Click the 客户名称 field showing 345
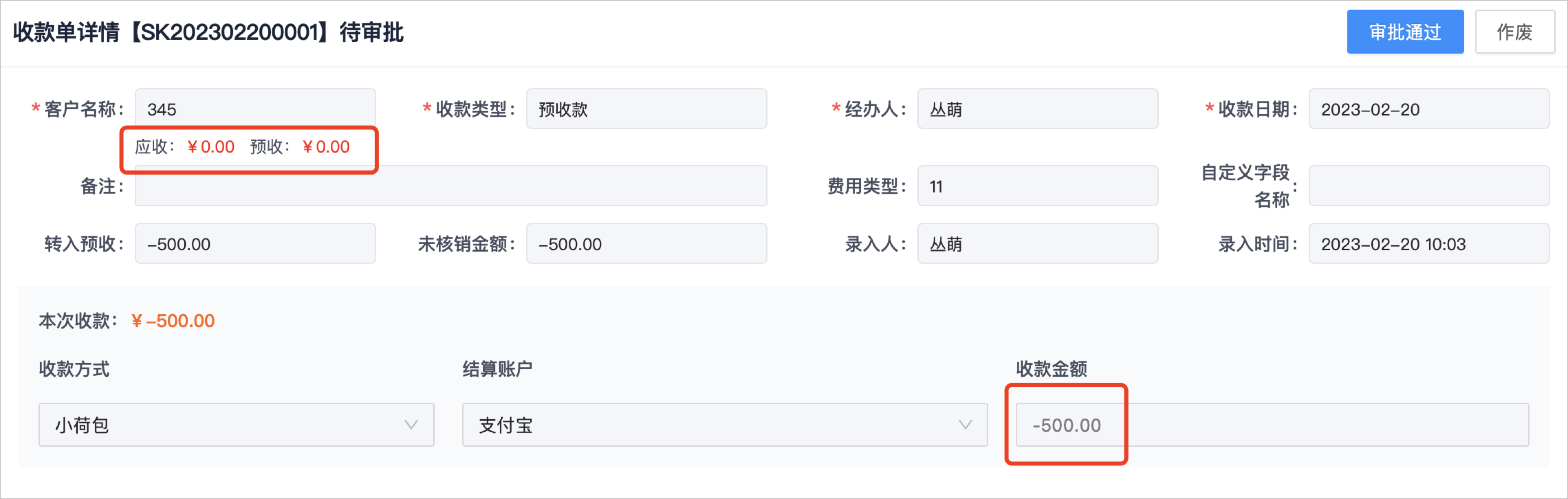The height and width of the screenshot is (499, 1568). [x=255, y=109]
